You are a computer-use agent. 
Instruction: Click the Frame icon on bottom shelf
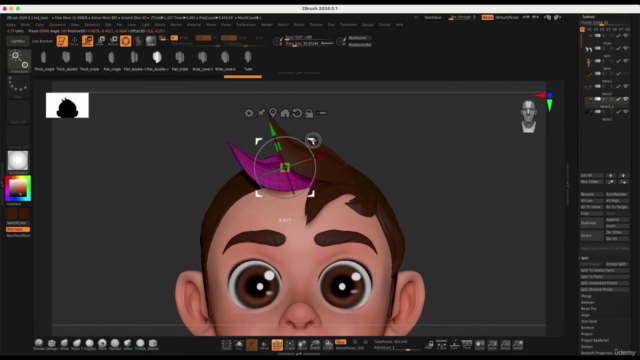pos(290,345)
